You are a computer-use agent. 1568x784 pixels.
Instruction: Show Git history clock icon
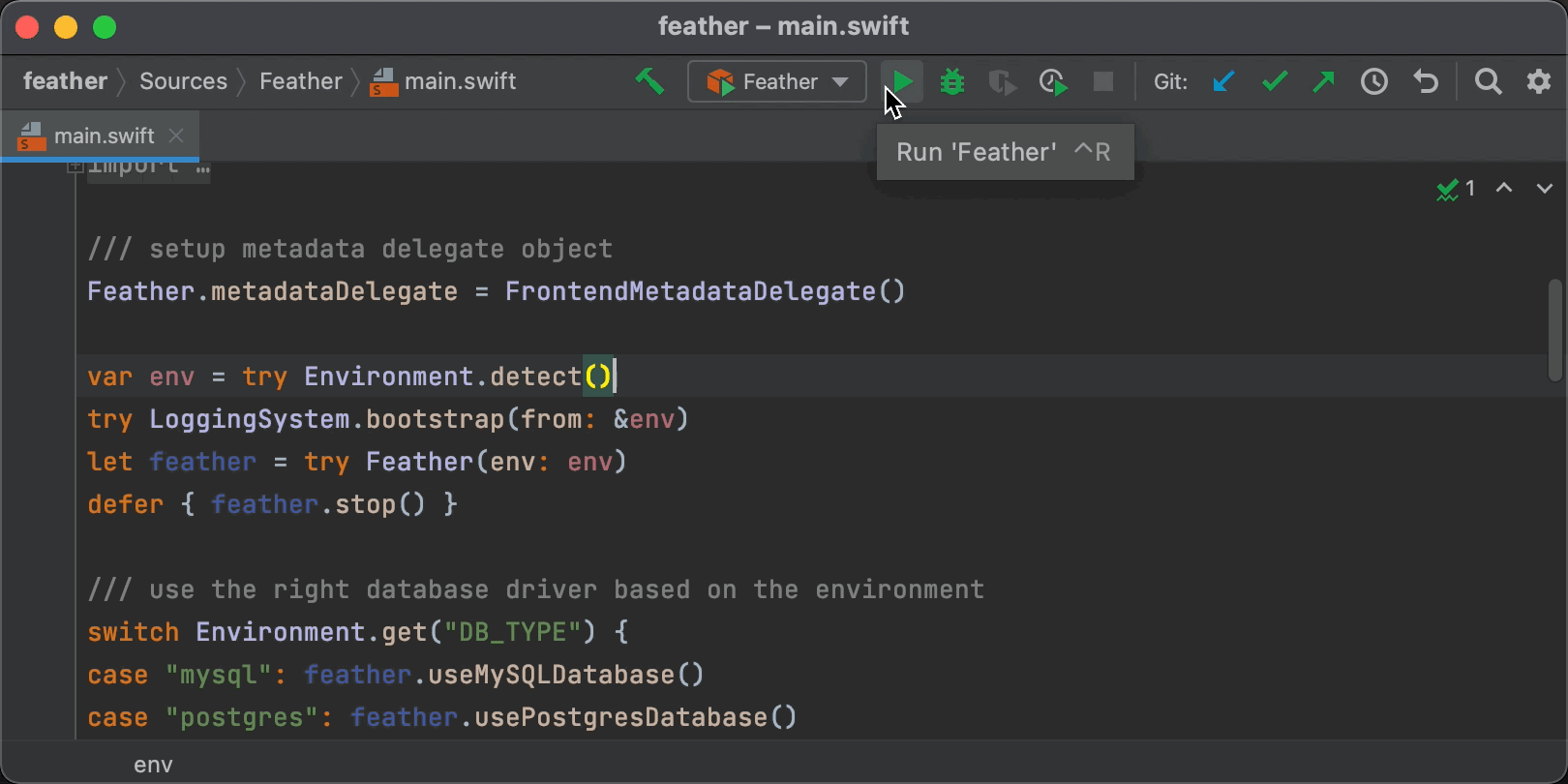click(x=1374, y=81)
